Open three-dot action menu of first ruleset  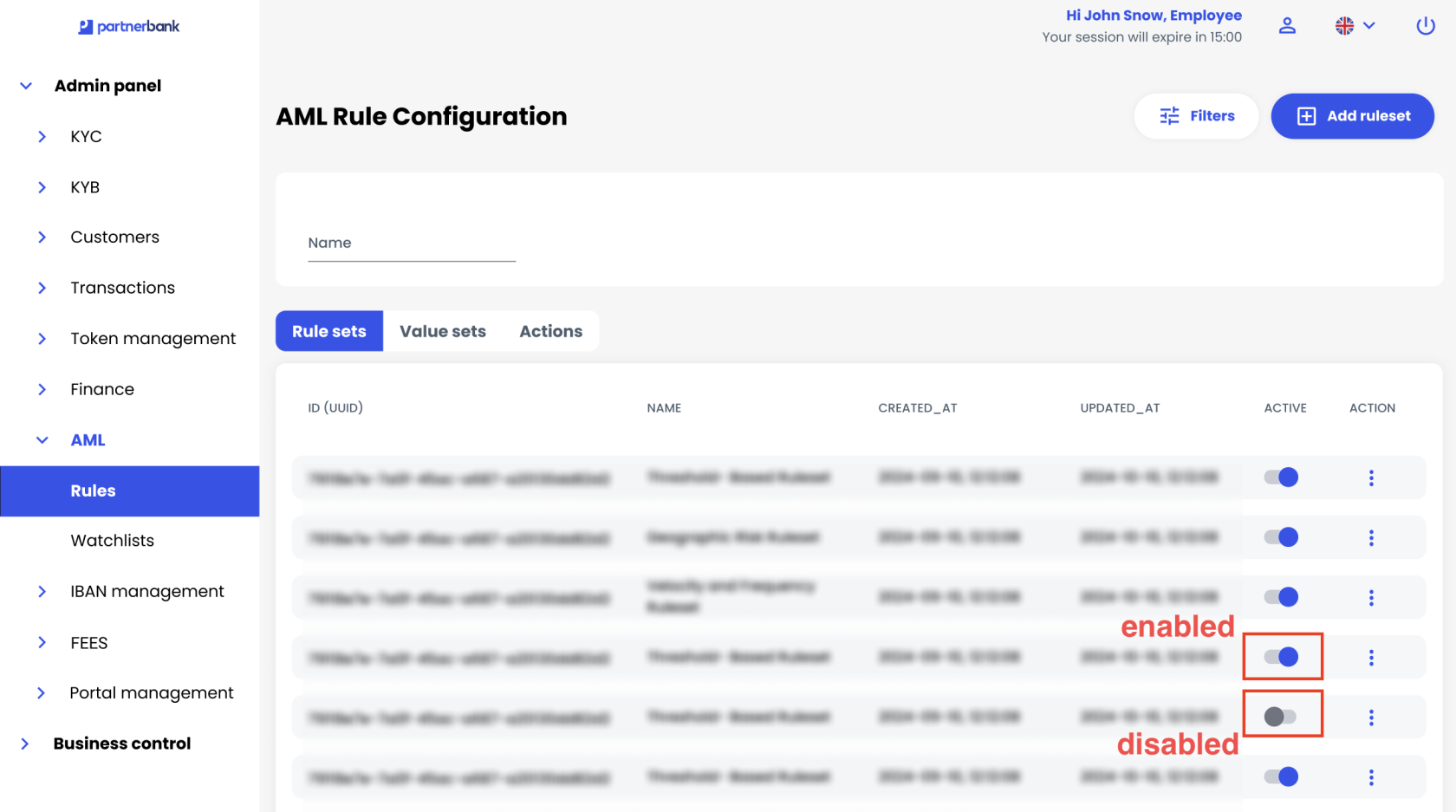click(1371, 477)
